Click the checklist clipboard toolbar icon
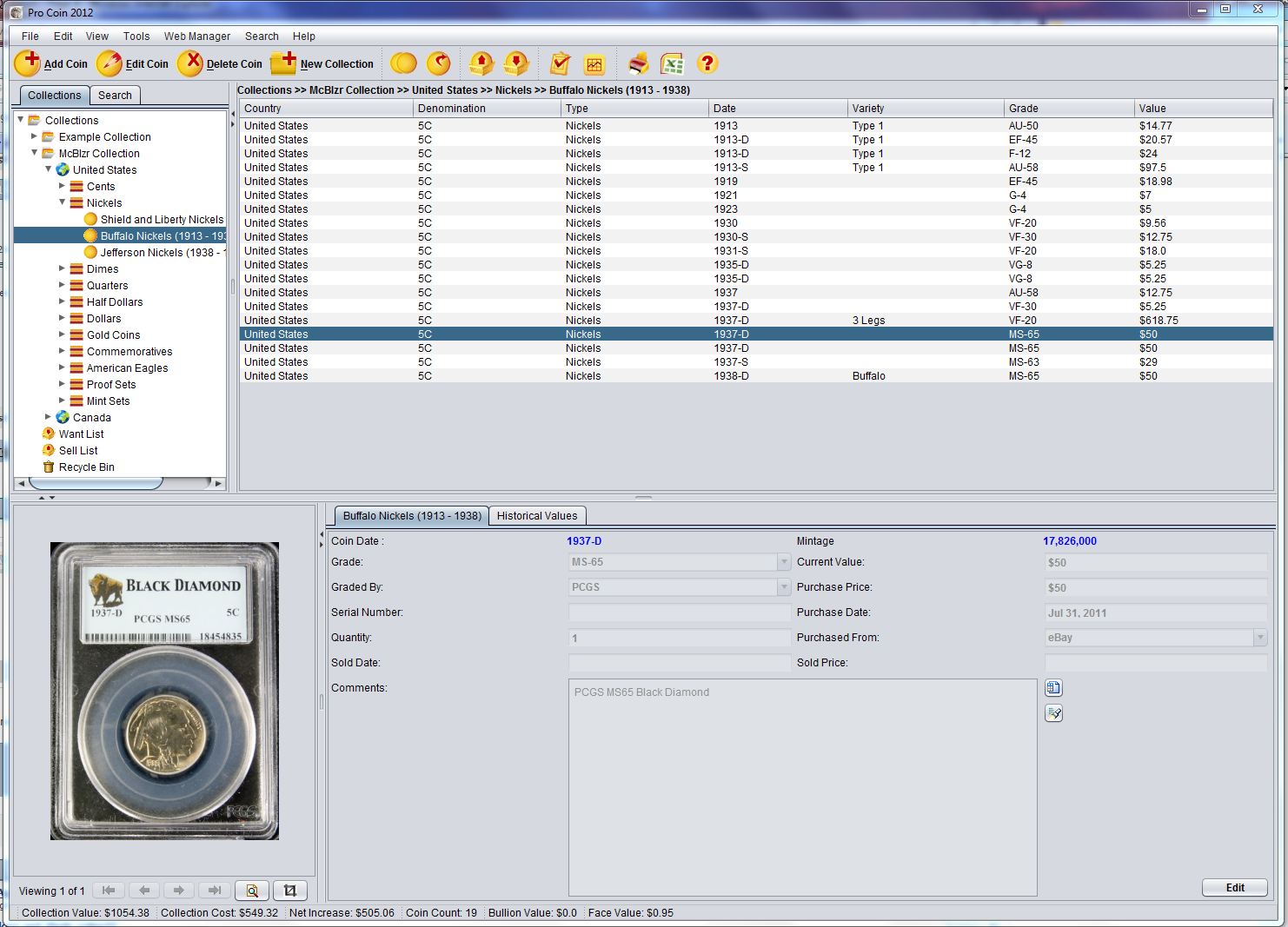This screenshot has height=927, width=1288. 561,63
